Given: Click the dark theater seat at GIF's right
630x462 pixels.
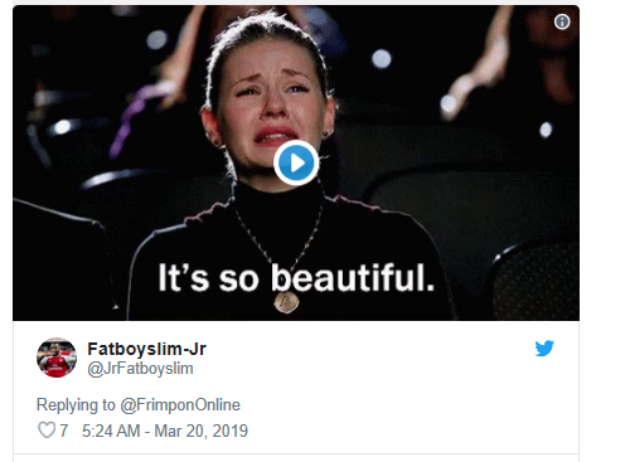Looking at the screenshot, I should coord(520,250).
